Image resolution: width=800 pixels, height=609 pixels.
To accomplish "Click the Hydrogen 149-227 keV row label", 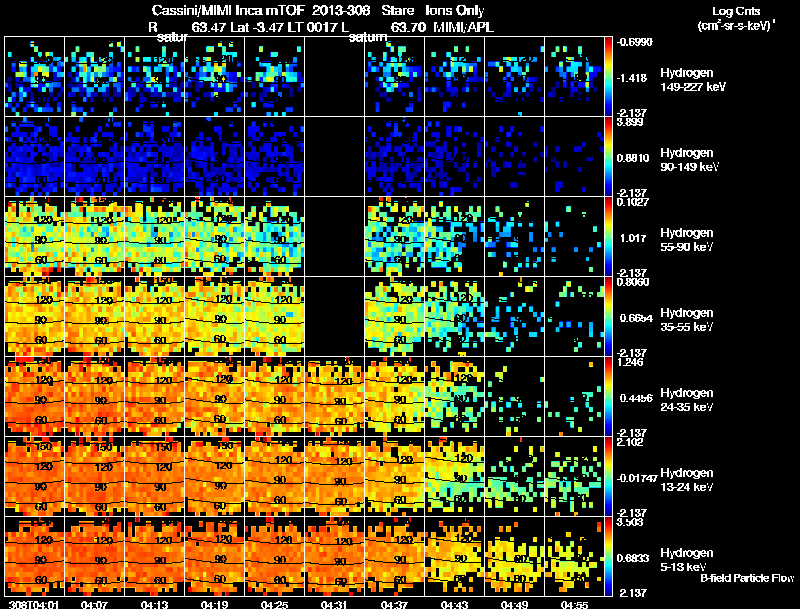I will pos(693,80).
